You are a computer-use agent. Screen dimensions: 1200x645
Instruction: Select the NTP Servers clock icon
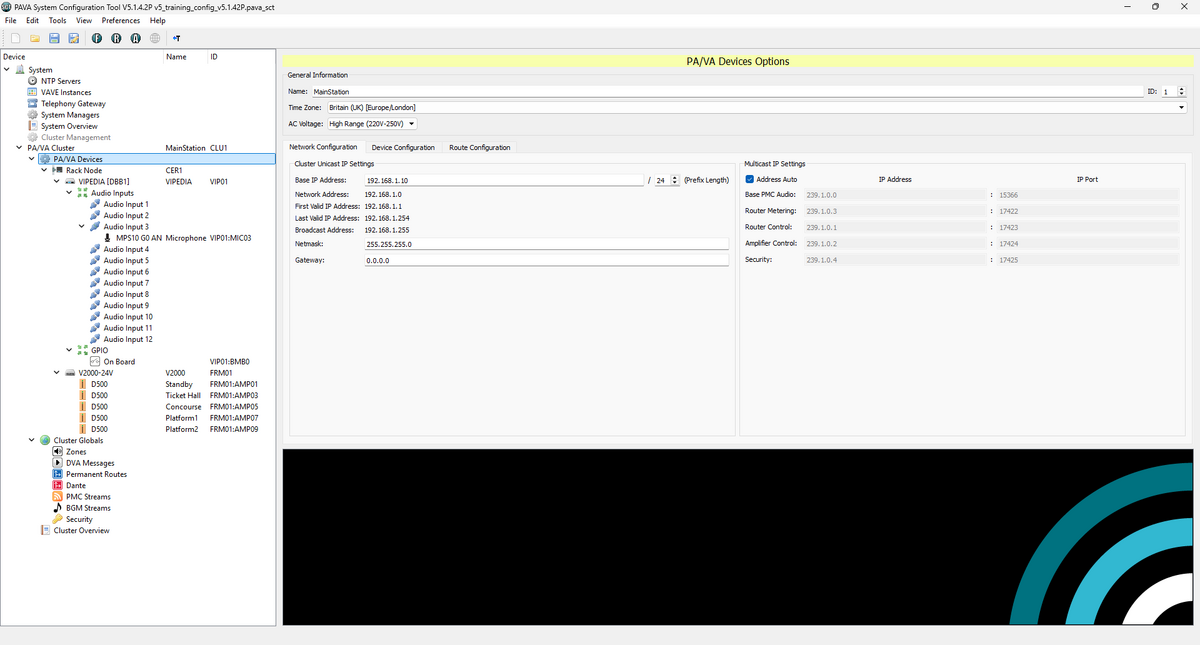pyautogui.click(x=33, y=81)
